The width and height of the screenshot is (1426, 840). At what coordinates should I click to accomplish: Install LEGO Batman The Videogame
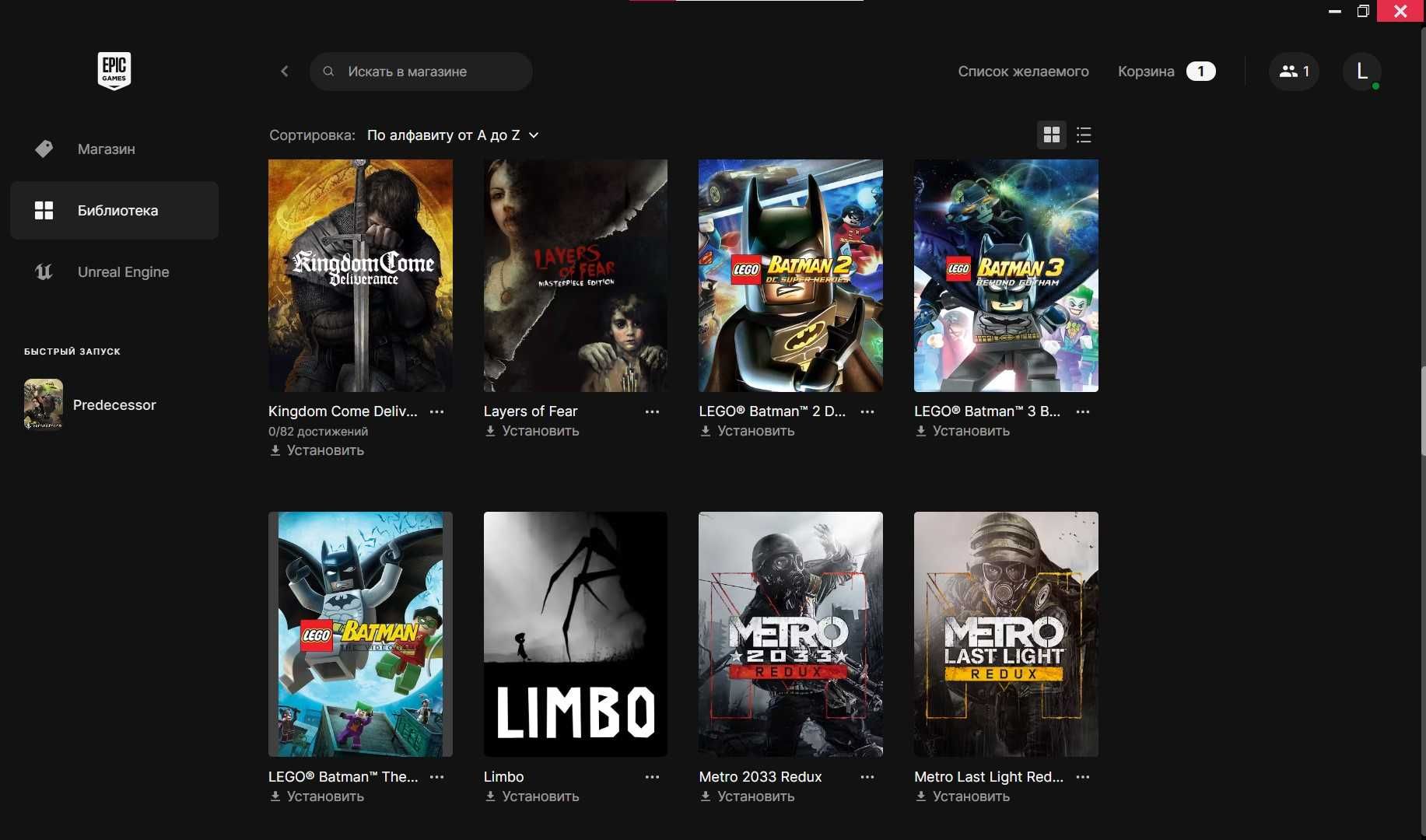pos(317,796)
